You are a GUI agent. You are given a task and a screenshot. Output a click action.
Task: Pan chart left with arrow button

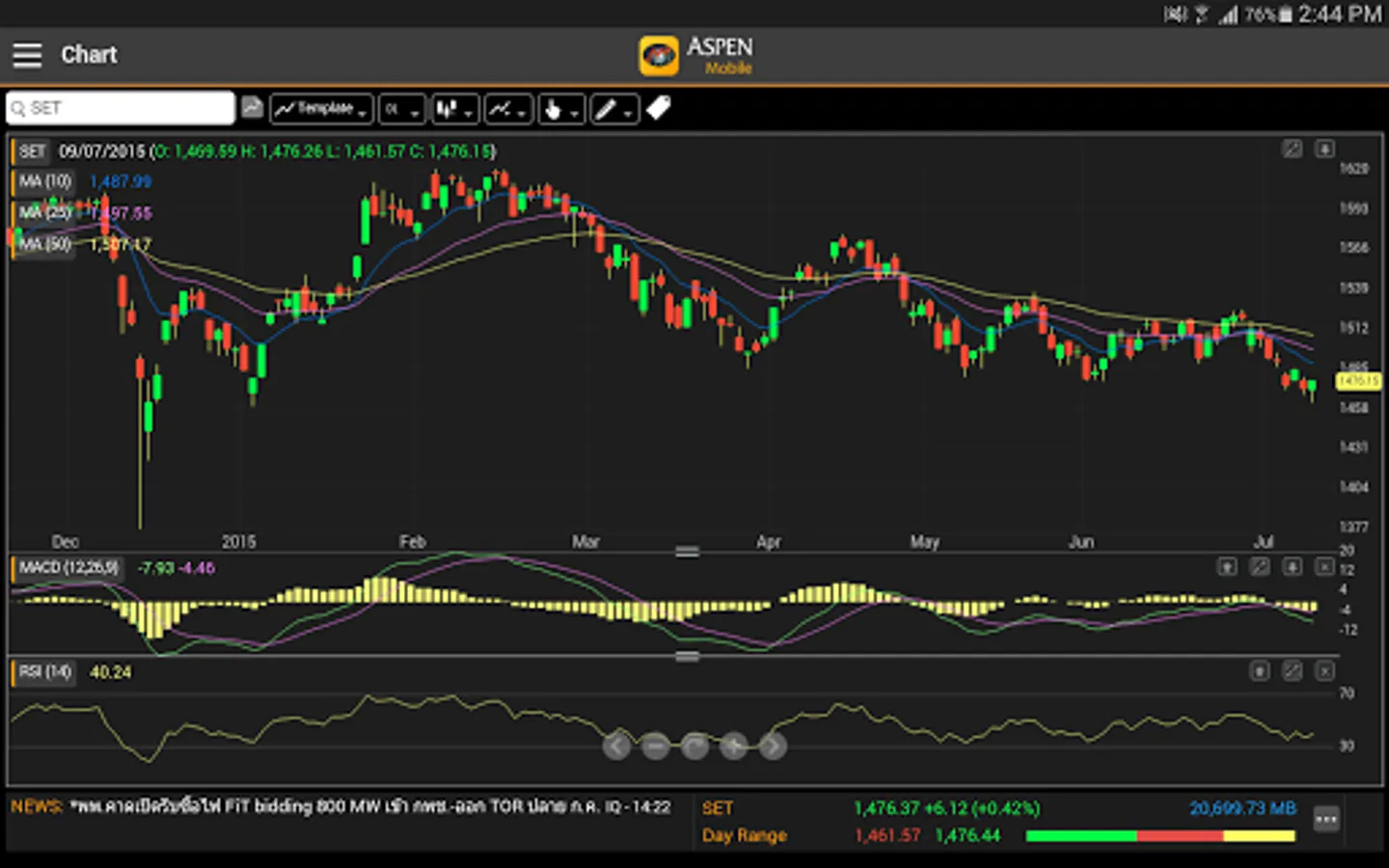point(617,746)
